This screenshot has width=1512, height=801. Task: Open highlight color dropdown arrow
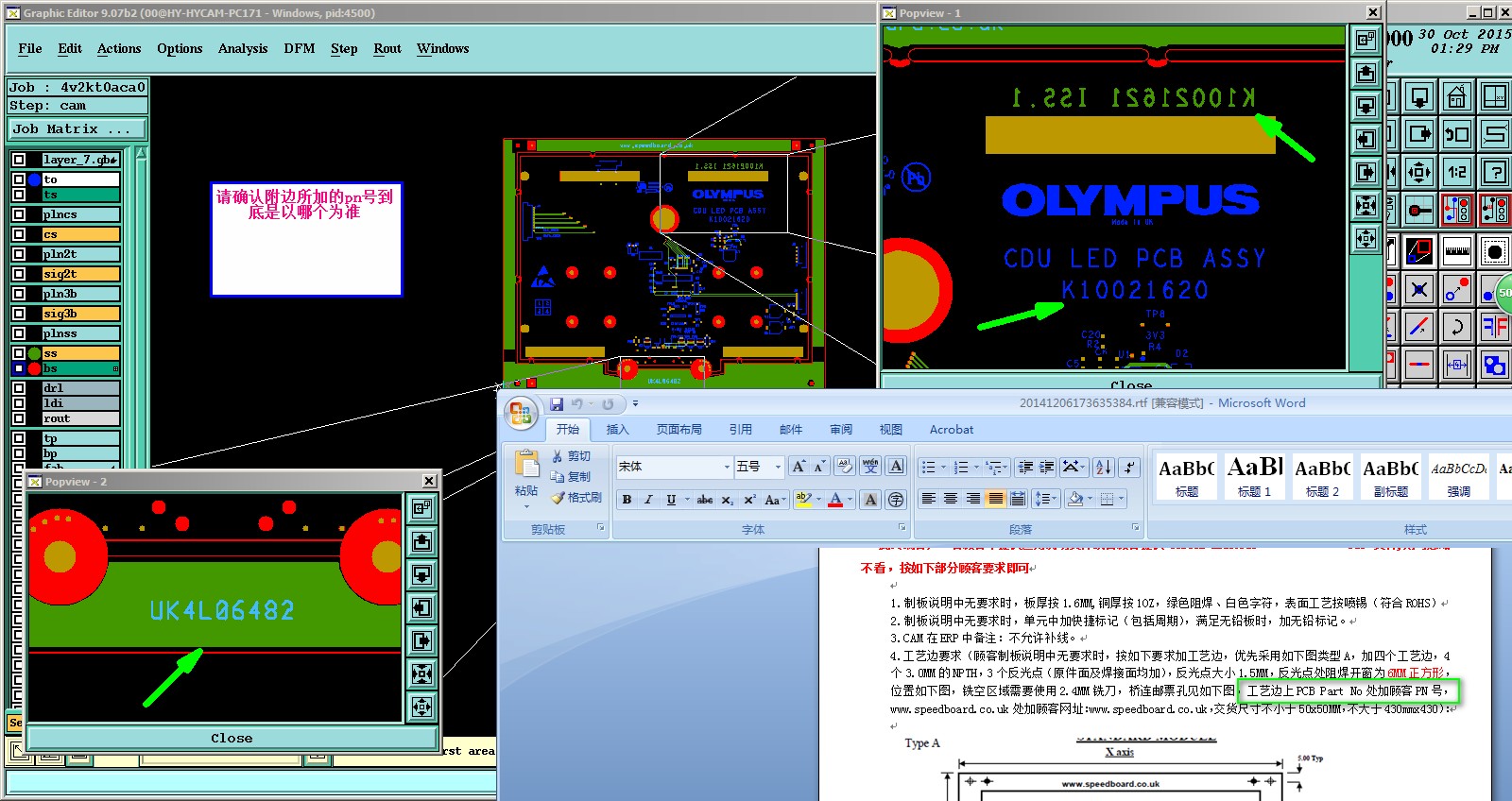tap(818, 500)
